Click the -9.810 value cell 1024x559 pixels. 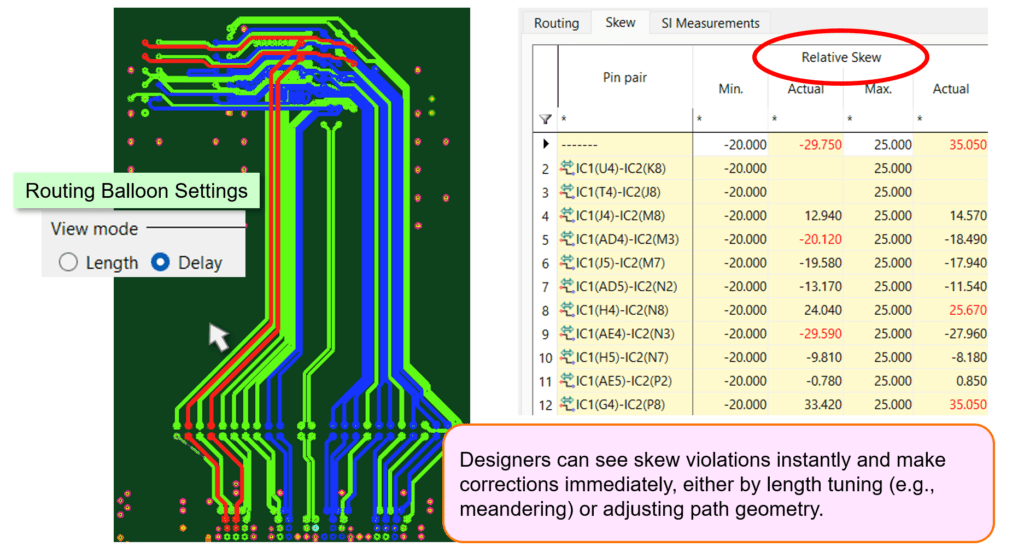[823, 357]
